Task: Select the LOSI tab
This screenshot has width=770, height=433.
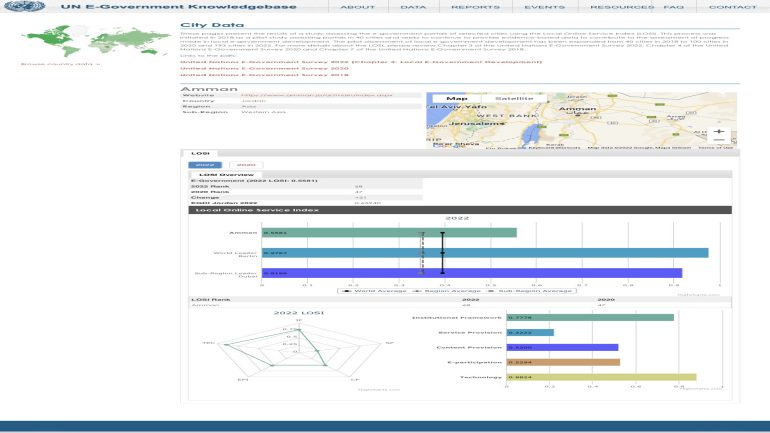Action: [x=200, y=153]
